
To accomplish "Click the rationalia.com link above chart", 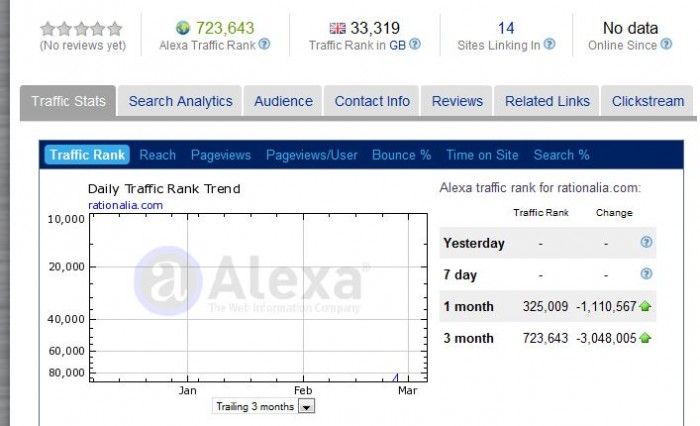I will 125,205.
